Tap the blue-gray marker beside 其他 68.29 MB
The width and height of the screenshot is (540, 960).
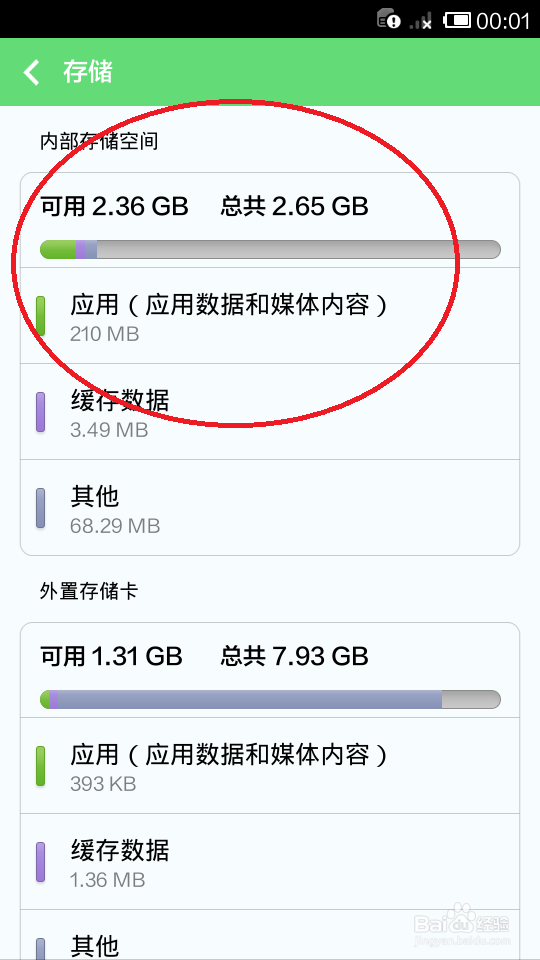[40, 508]
